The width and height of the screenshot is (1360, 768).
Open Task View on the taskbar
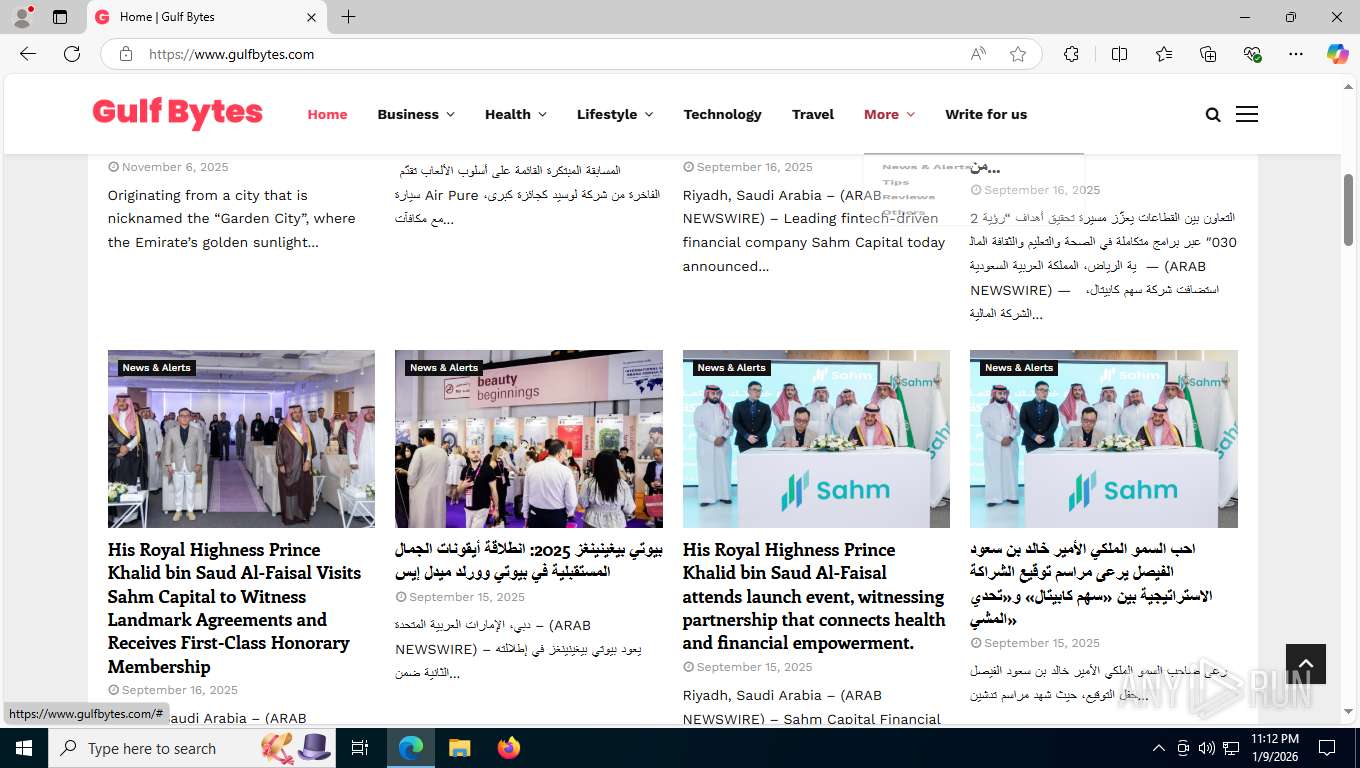coord(360,748)
